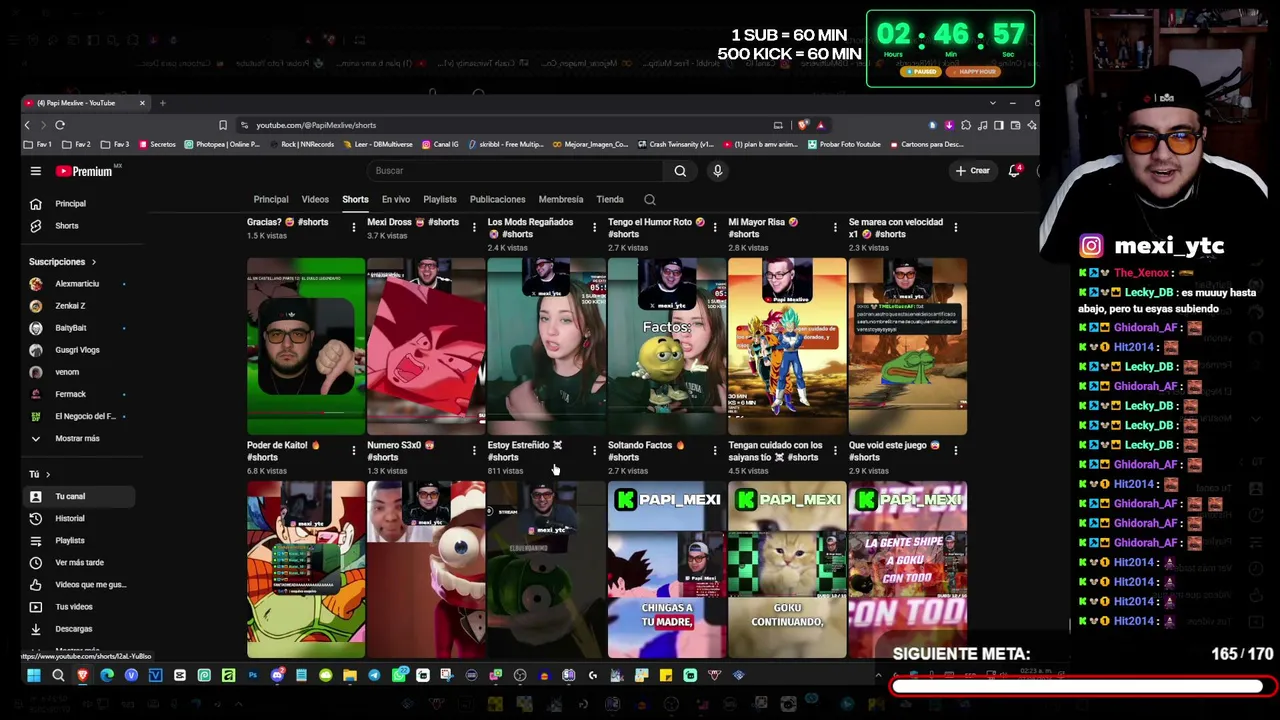
Task: Open Microsoft Edge from the taskbar
Action: 107,676
